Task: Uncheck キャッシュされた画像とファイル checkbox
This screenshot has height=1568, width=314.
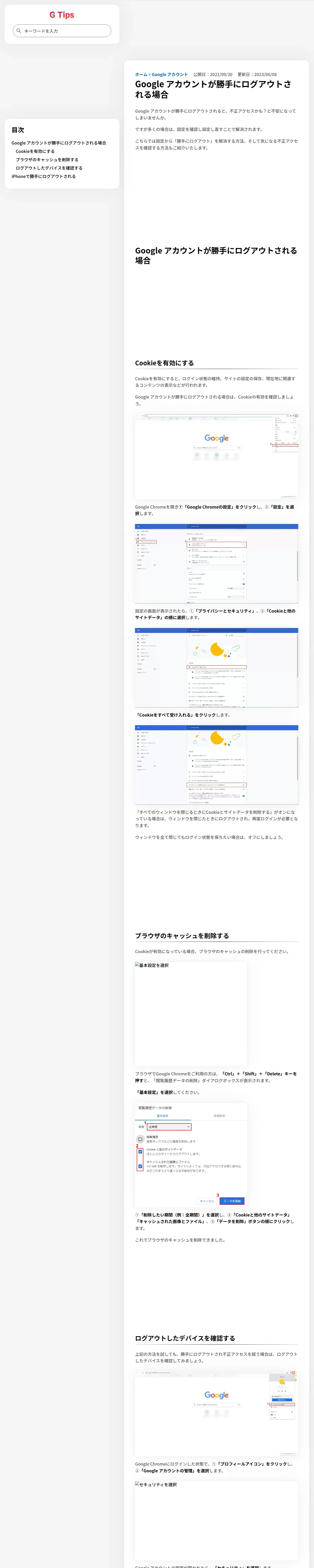Action: pos(140,1166)
